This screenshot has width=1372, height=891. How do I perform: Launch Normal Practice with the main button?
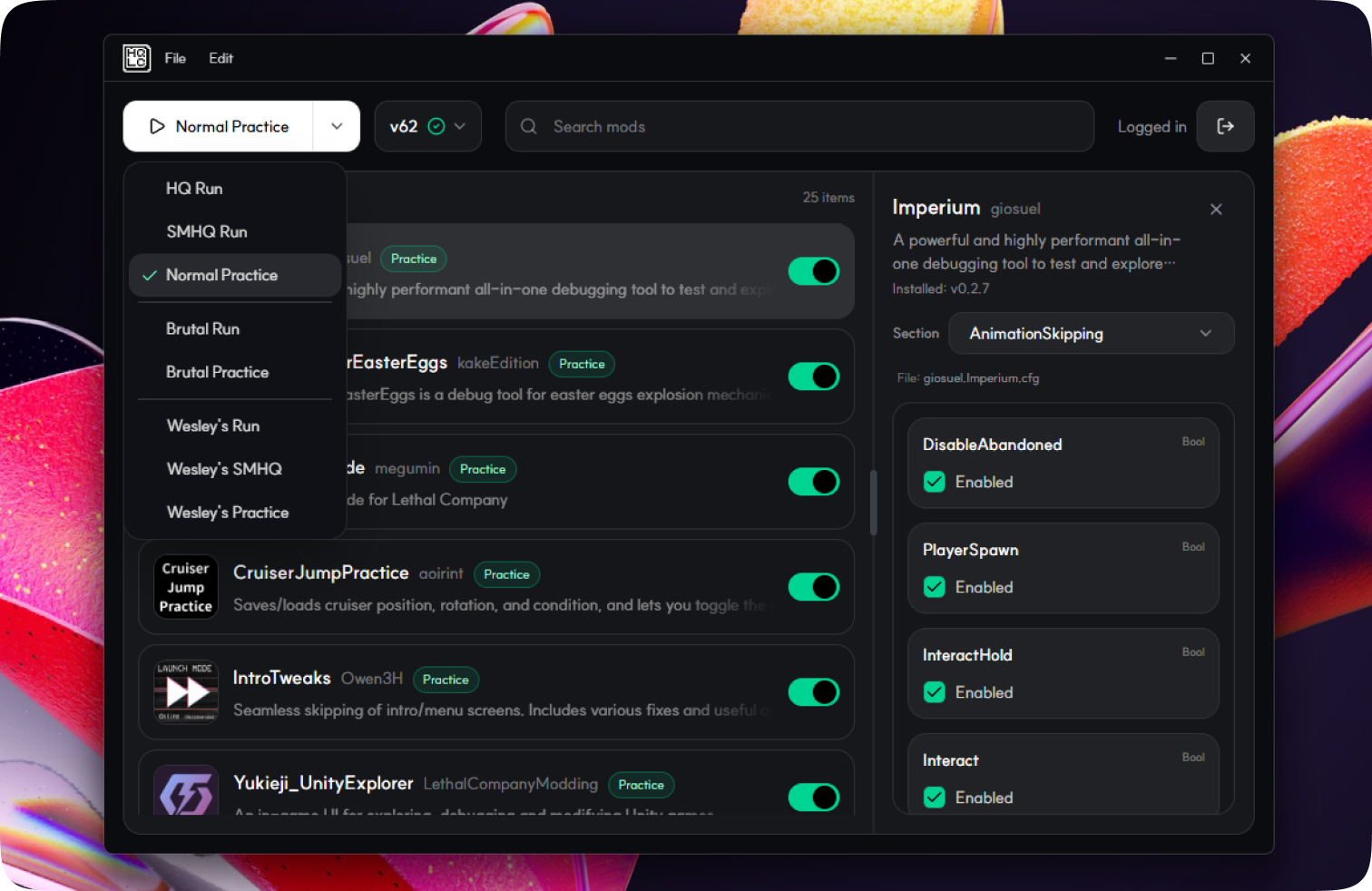(x=219, y=126)
